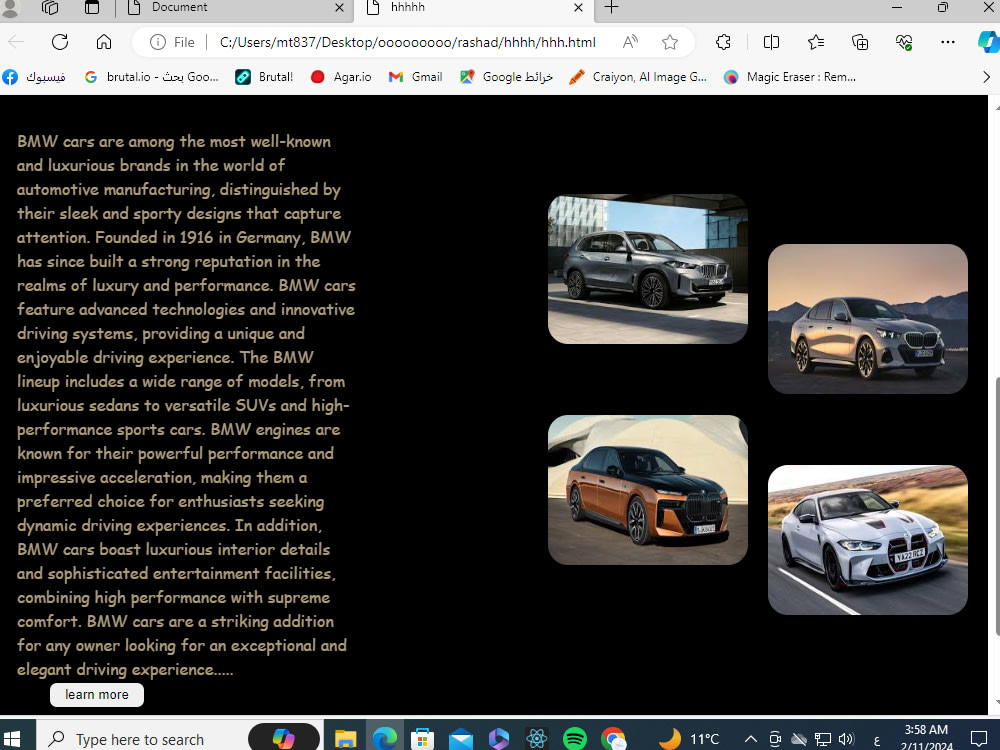This screenshot has height=750, width=1000.
Task: Click the address bar URL field
Action: click(x=408, y=42)
